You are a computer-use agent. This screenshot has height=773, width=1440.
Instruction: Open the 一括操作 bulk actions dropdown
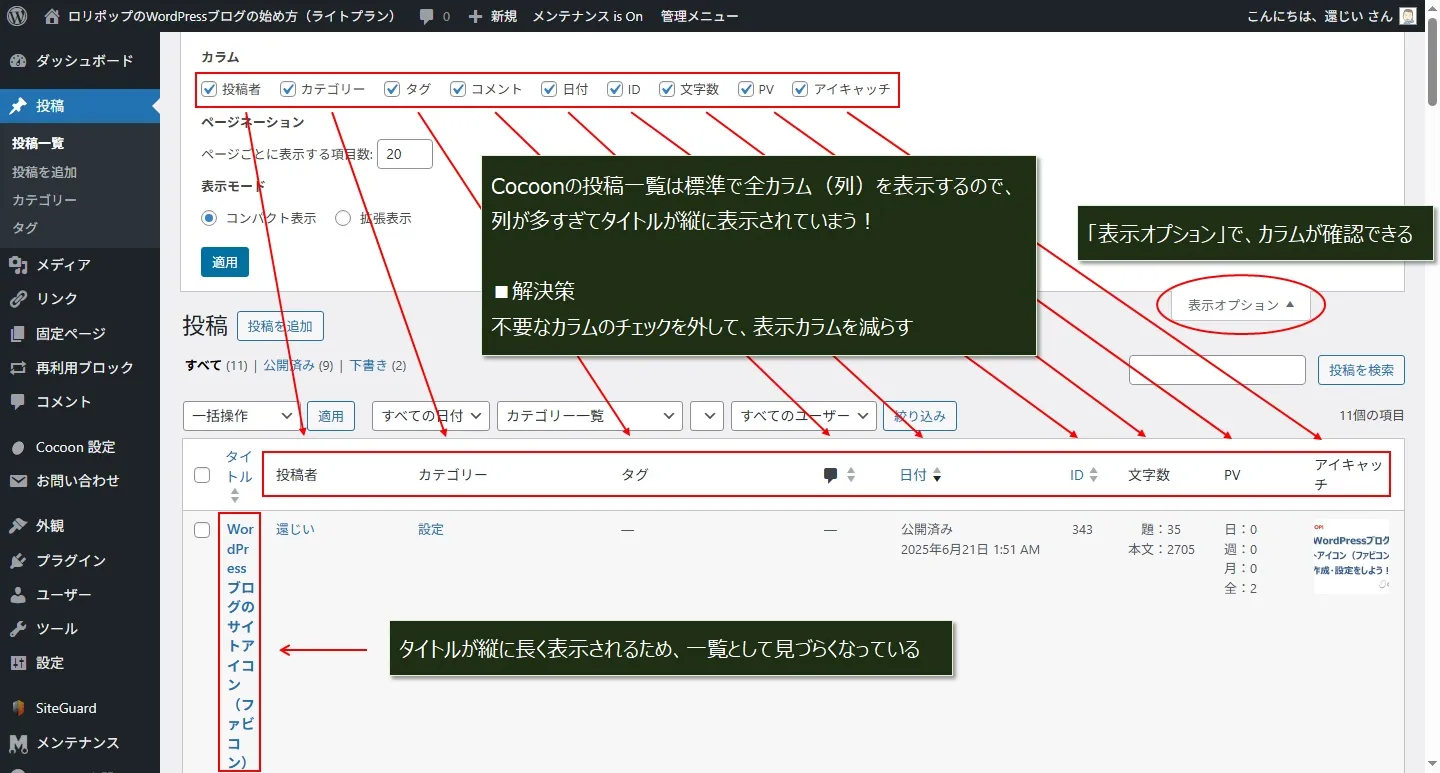pyautogui.click(x=242, y=416)
